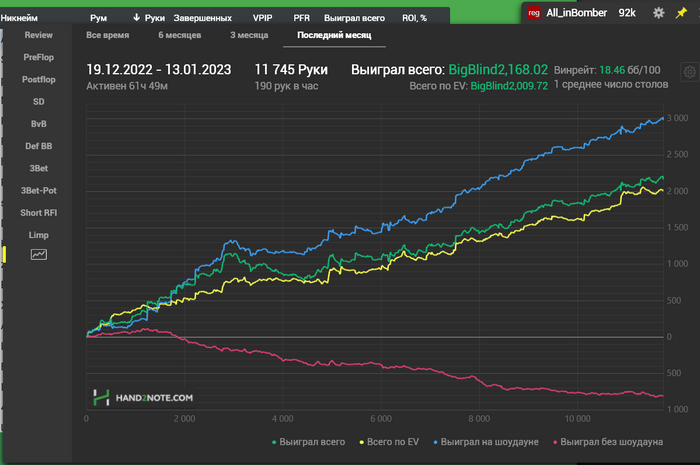Click the total won BigBlind2,168.02 value
This screenshot has height=465, width=700.
pyautogui.click(x=498, y=70)
